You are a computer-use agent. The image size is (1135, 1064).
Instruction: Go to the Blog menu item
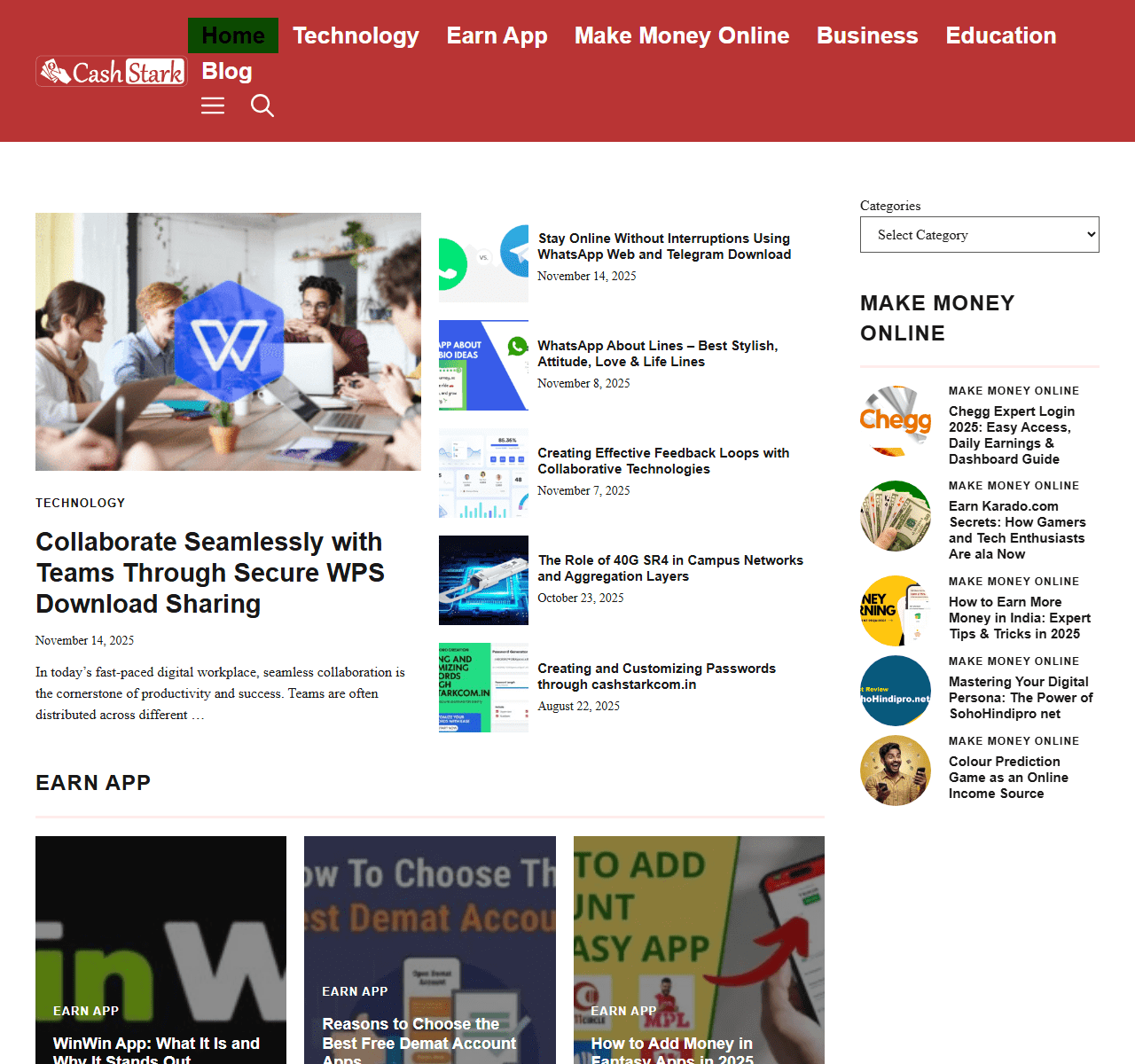[227, 71]
